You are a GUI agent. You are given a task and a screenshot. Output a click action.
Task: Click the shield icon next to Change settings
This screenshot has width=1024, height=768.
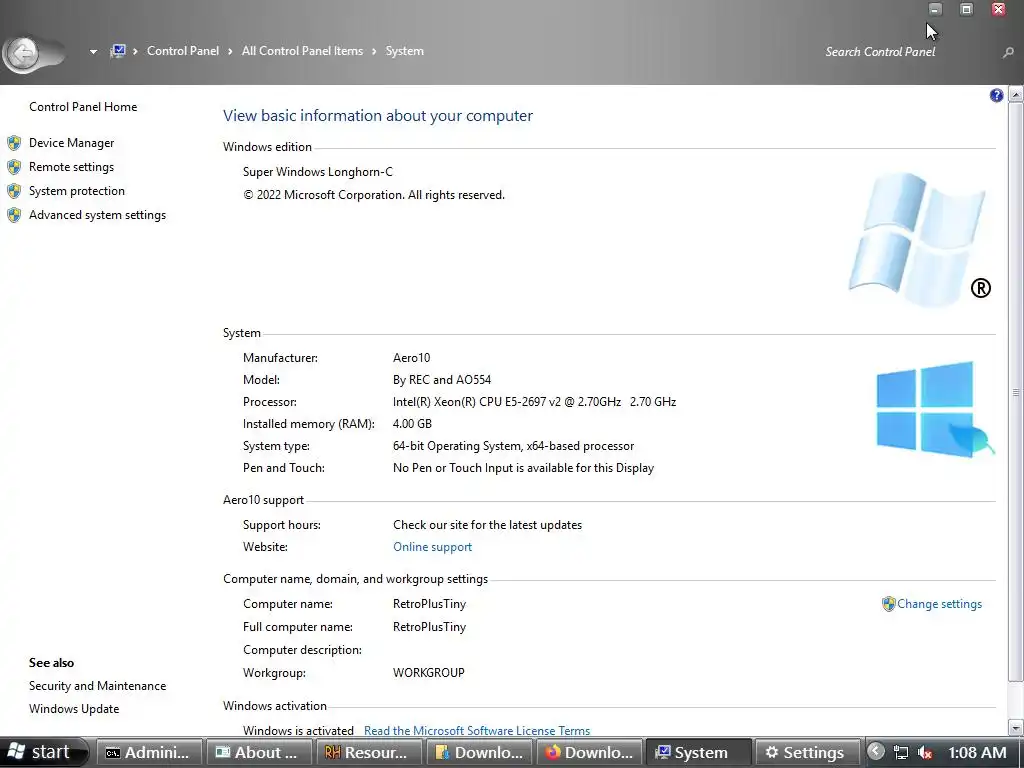(x=888, y=604)
